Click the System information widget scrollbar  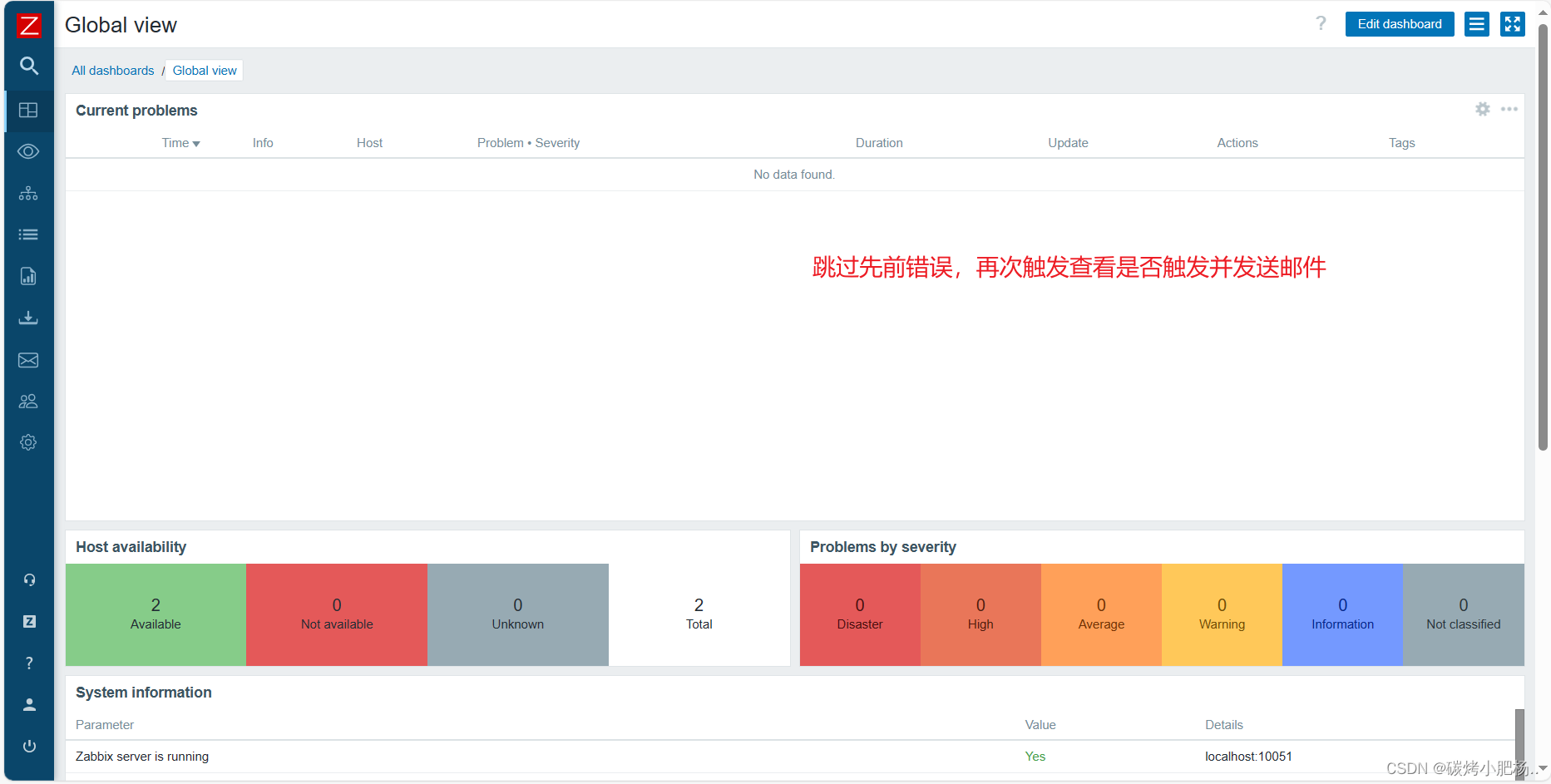(x=1519, y=744)
